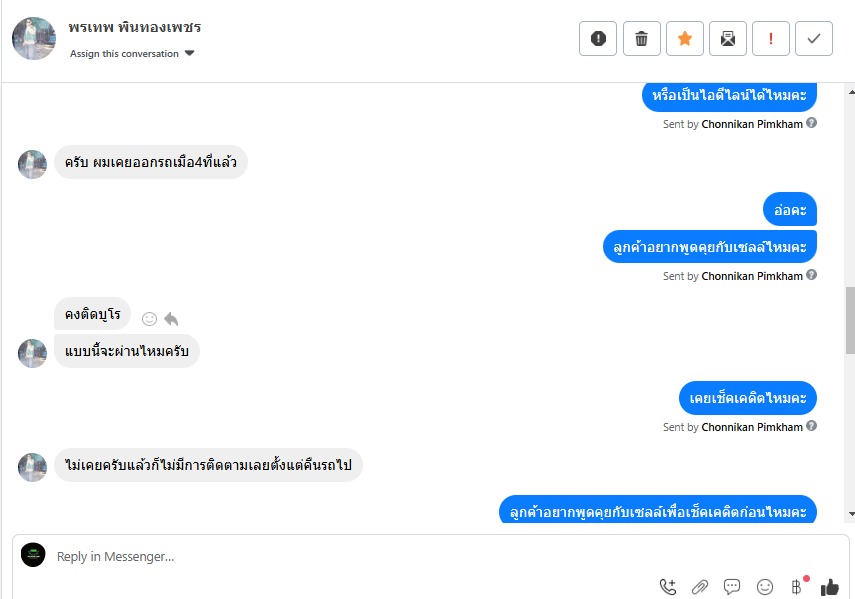Viewport: 855px width, 599px height.
Task: Reply to the message above แบบนี้จะผ่านไหมครับ using reply arrow
Action: click(171, 318)
